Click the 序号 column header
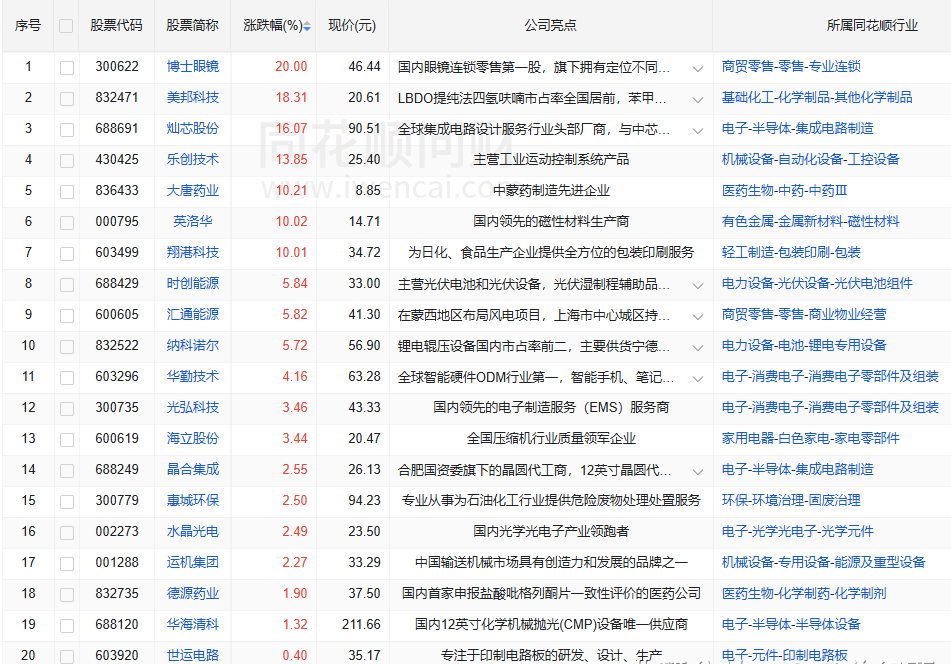Screen dimensions: 951x664 (x=28, y=25)
